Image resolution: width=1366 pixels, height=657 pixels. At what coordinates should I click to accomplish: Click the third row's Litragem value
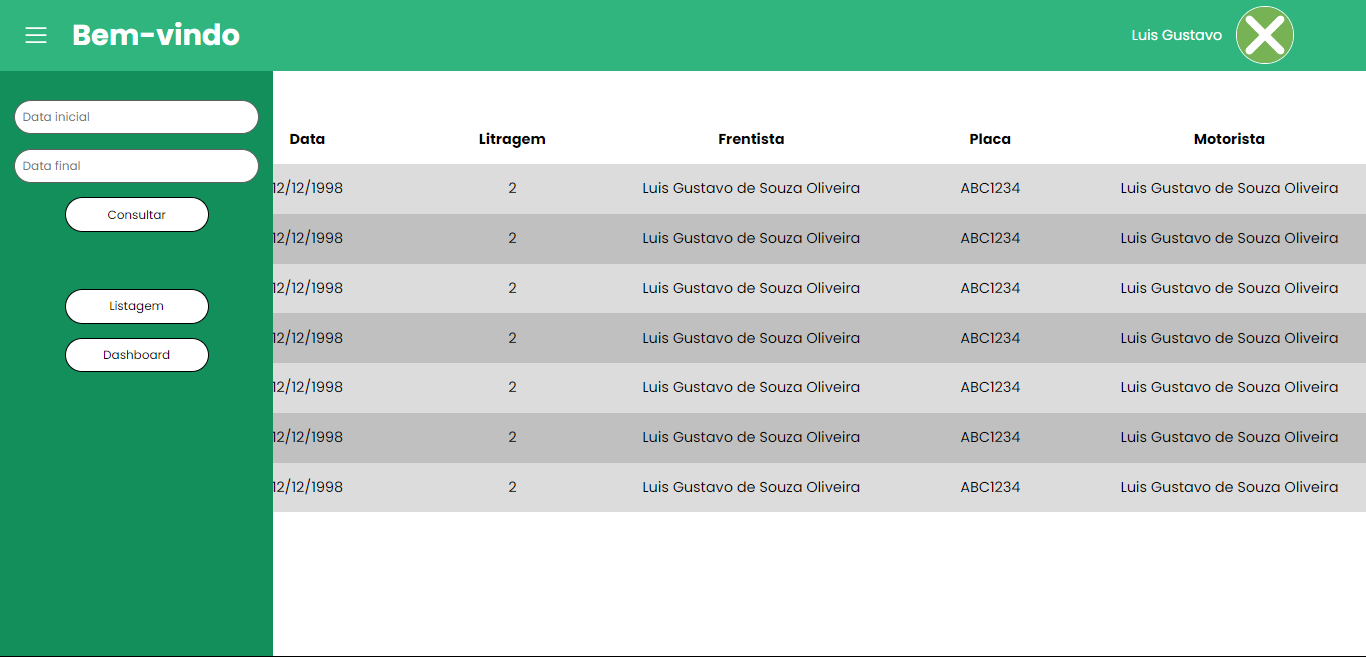pos(512,288)
